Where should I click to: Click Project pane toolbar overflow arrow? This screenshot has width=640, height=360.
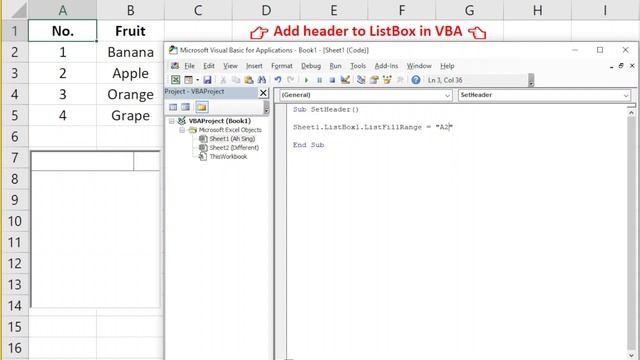click(x=266, y=107)
